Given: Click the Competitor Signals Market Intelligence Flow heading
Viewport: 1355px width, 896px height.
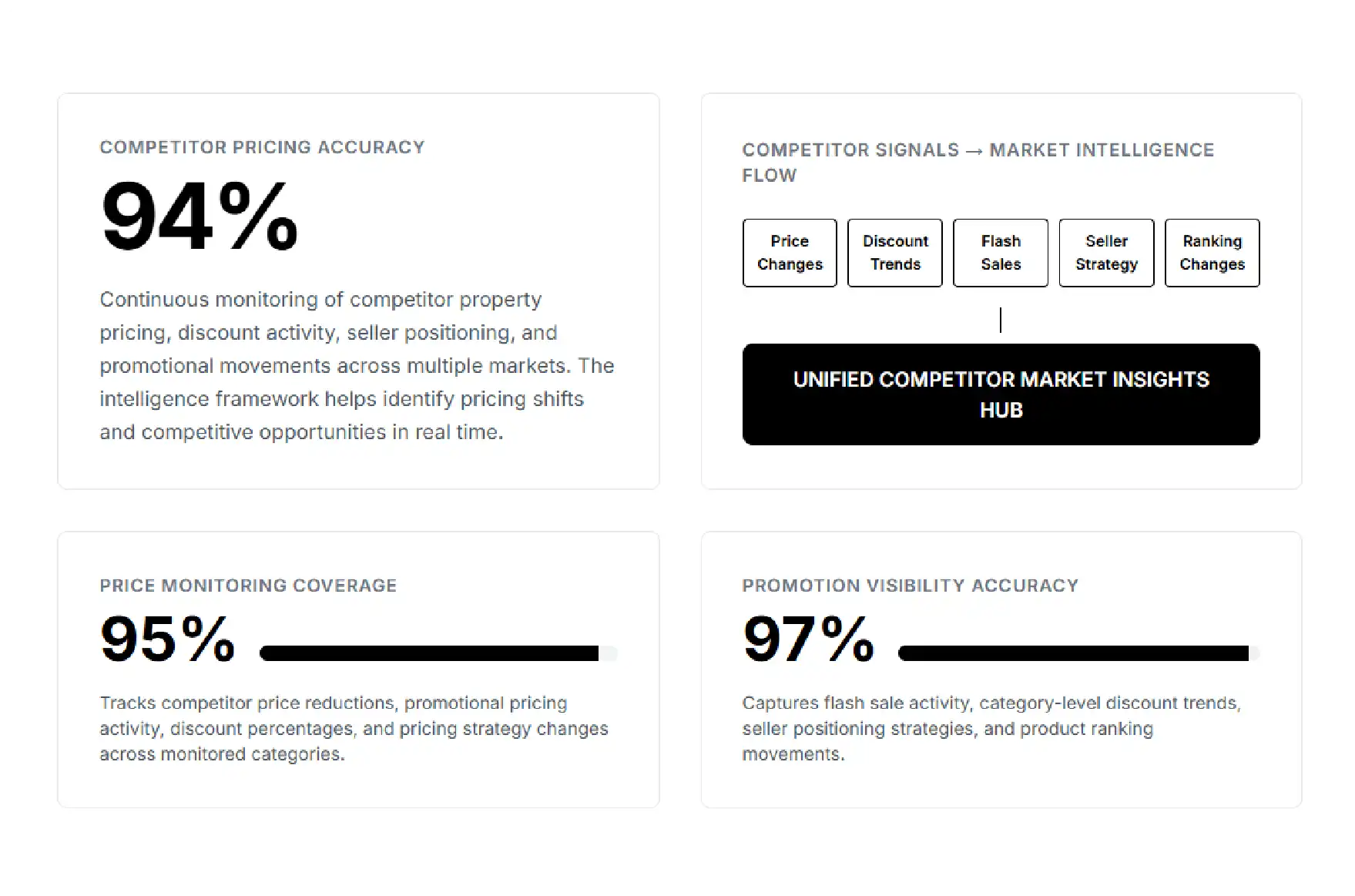Looking at the screenshot, I should (978, 162).
